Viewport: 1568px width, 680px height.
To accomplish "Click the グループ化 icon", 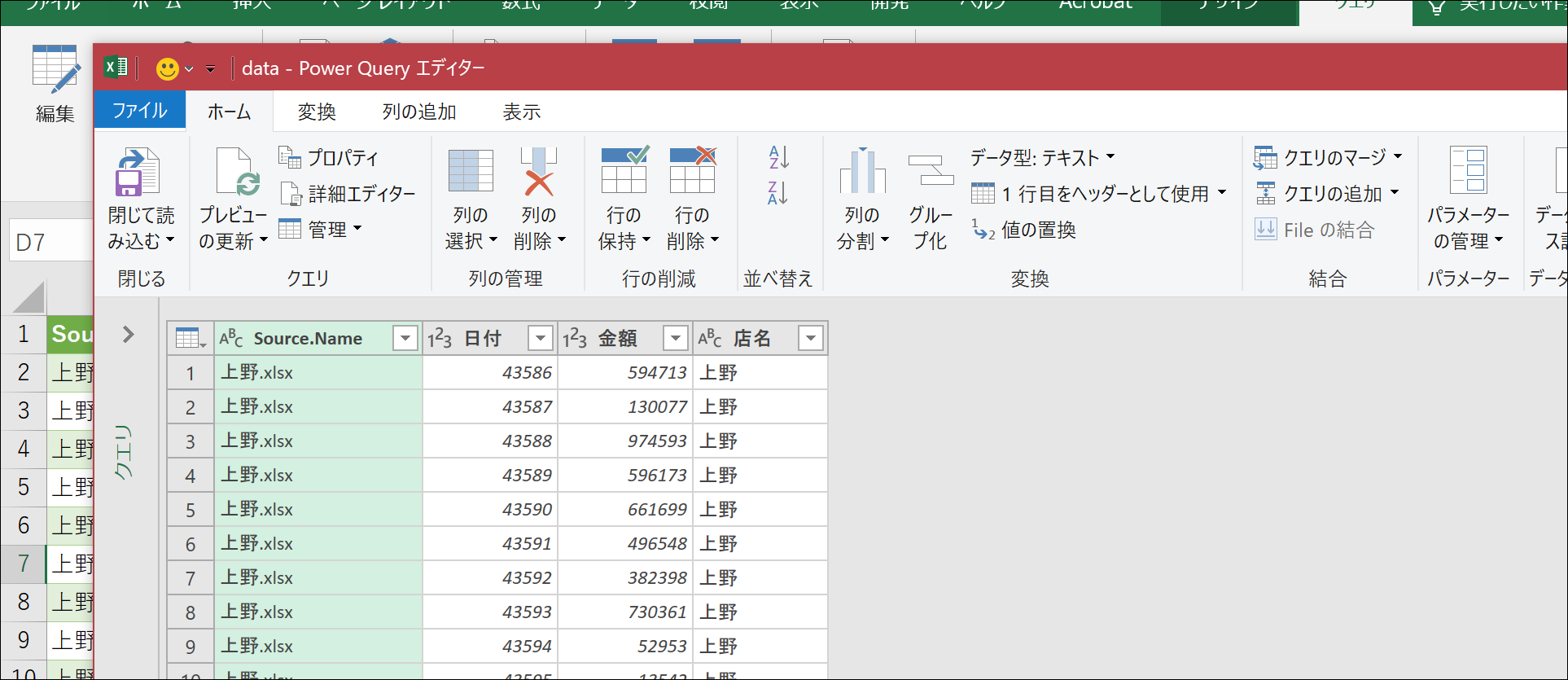I will pyautogui.click(x=931, y=170).
